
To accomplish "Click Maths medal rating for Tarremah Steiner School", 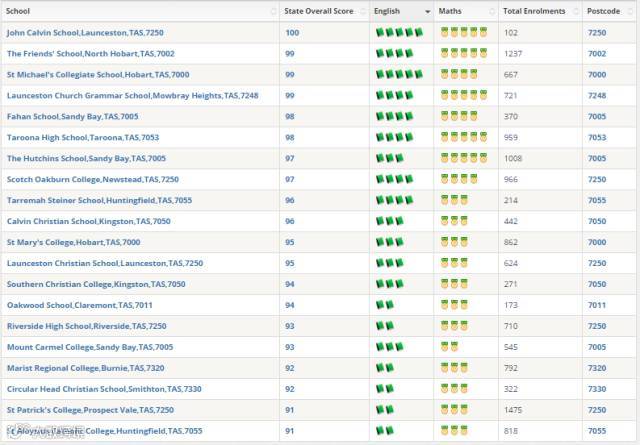I will pos(454,200).
